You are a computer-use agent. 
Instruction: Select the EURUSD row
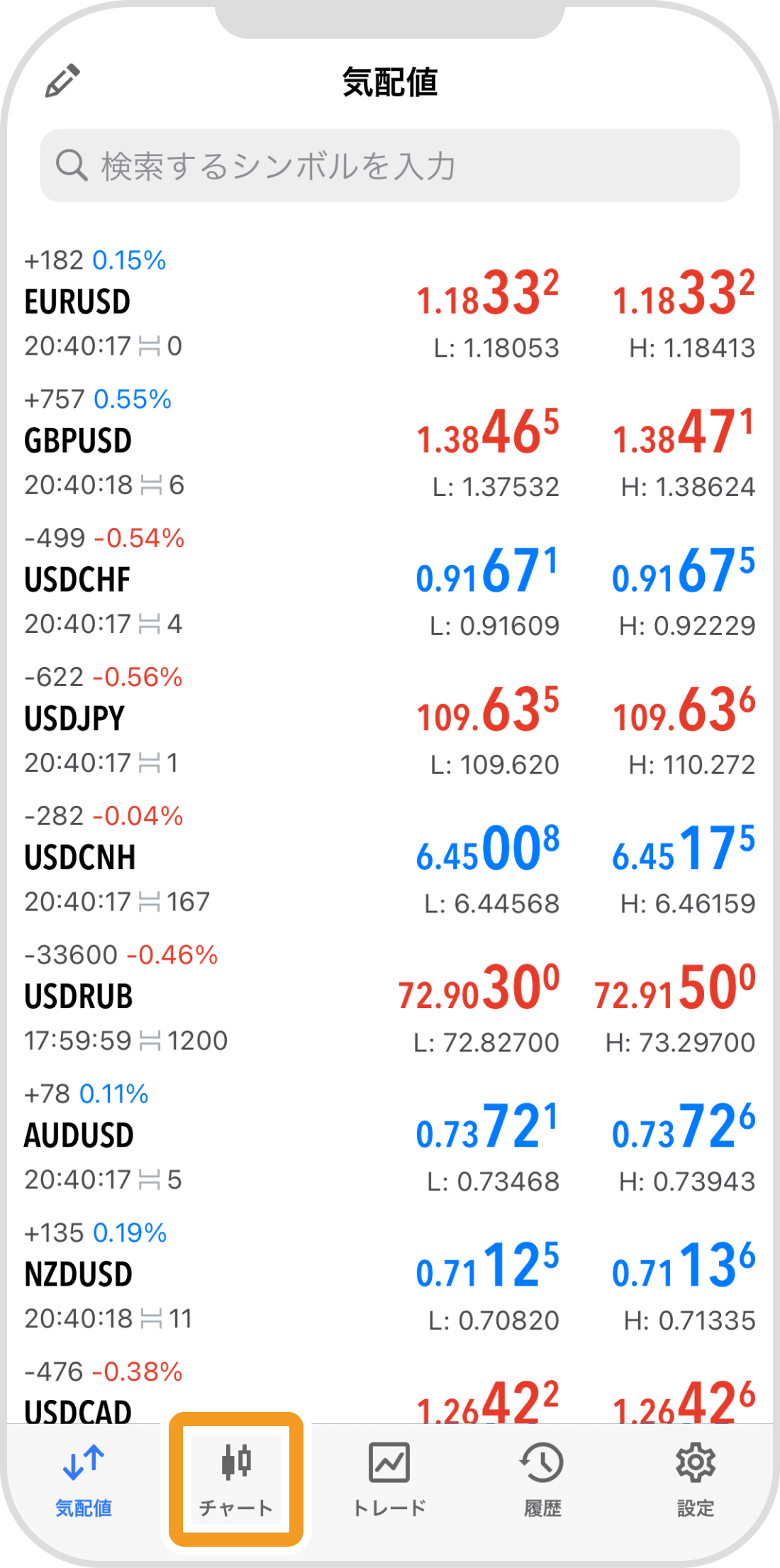pos(390,304)
